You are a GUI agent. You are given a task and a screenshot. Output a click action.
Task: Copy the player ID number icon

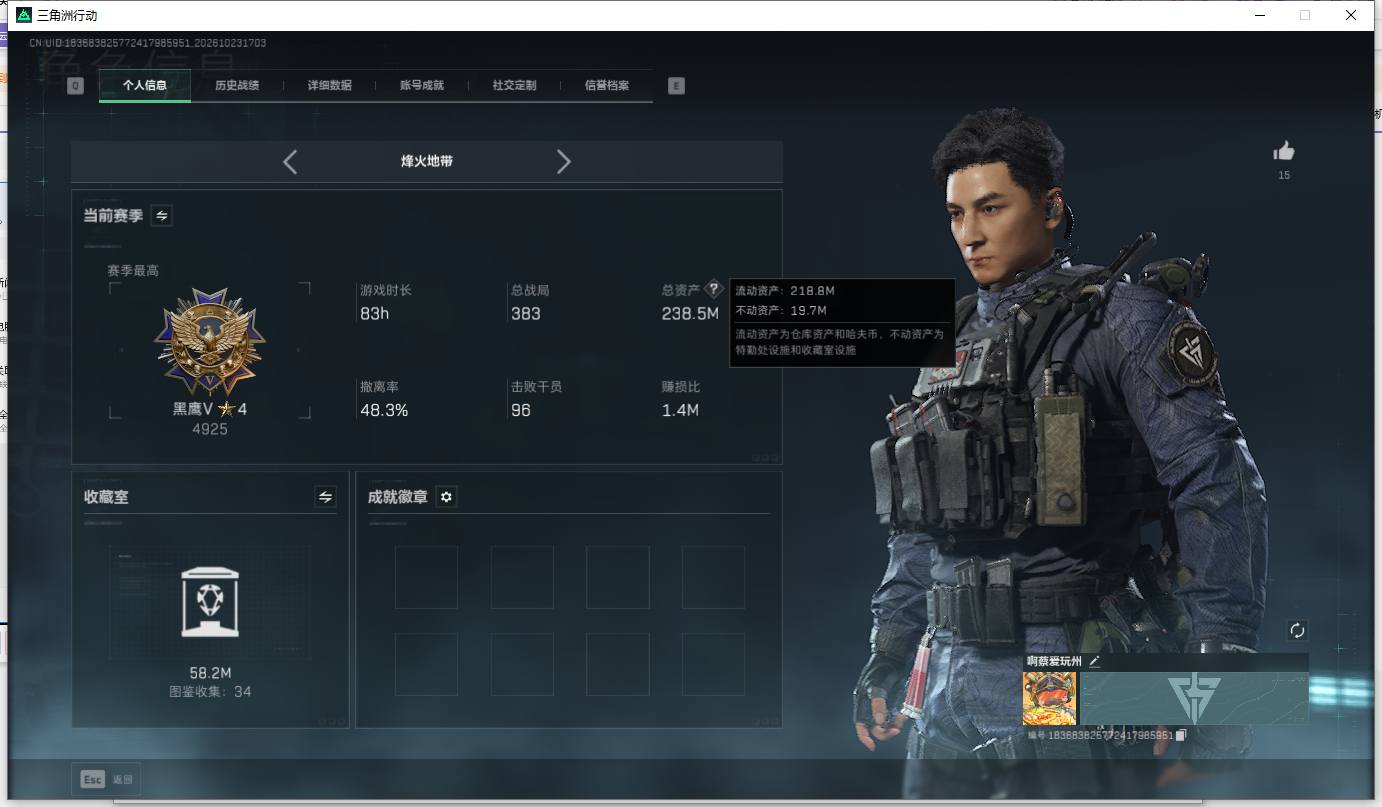(1181, 735)
